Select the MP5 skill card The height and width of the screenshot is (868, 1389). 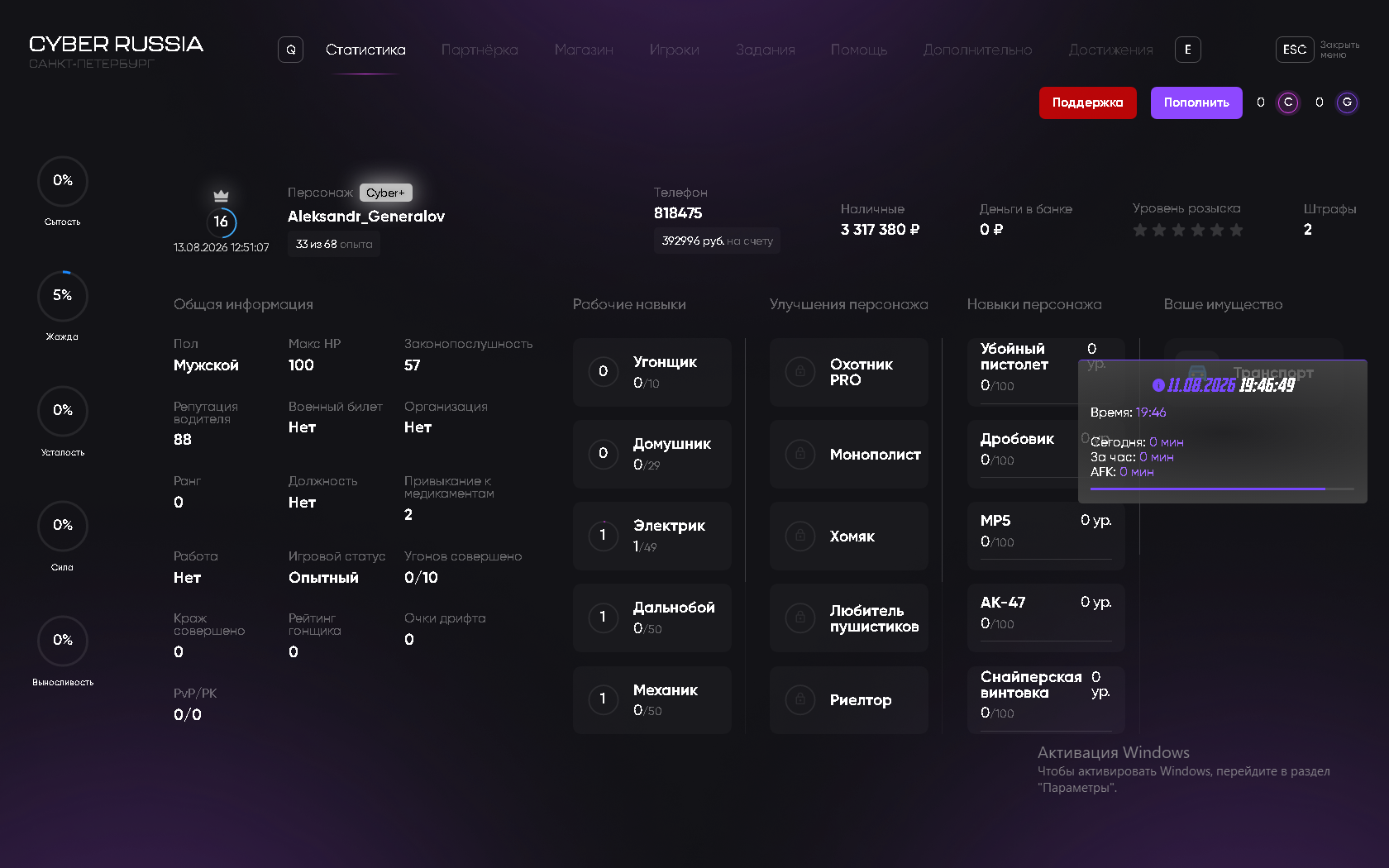click(x=1046, y=536)
